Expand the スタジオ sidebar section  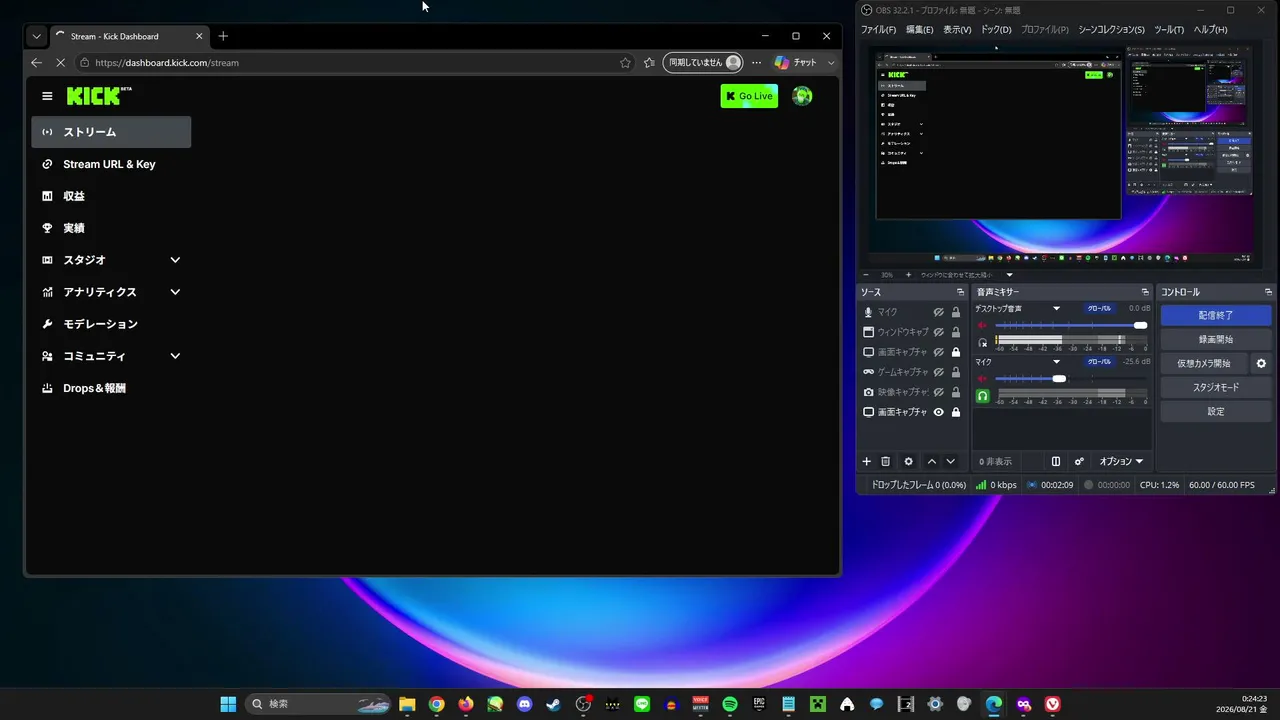tap(175, 260)
